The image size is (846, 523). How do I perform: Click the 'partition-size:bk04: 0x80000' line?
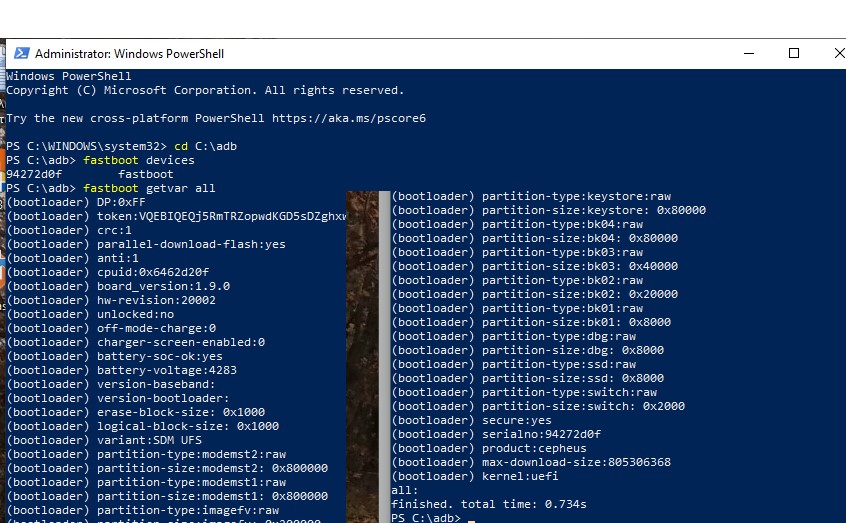coord(535,239)
